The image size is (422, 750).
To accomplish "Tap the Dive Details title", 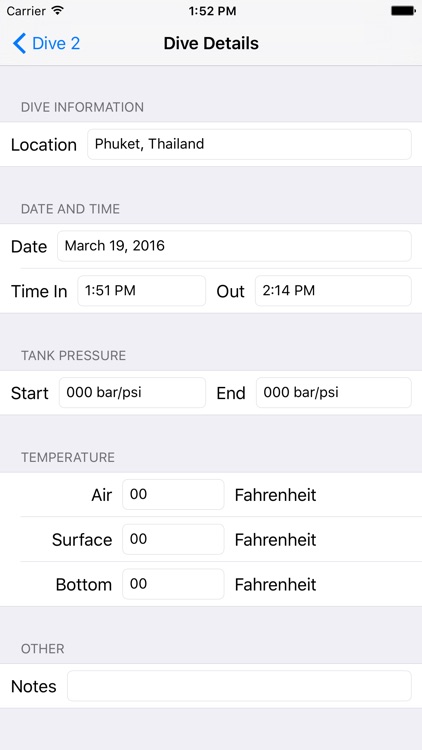I will tap(211, 44).
